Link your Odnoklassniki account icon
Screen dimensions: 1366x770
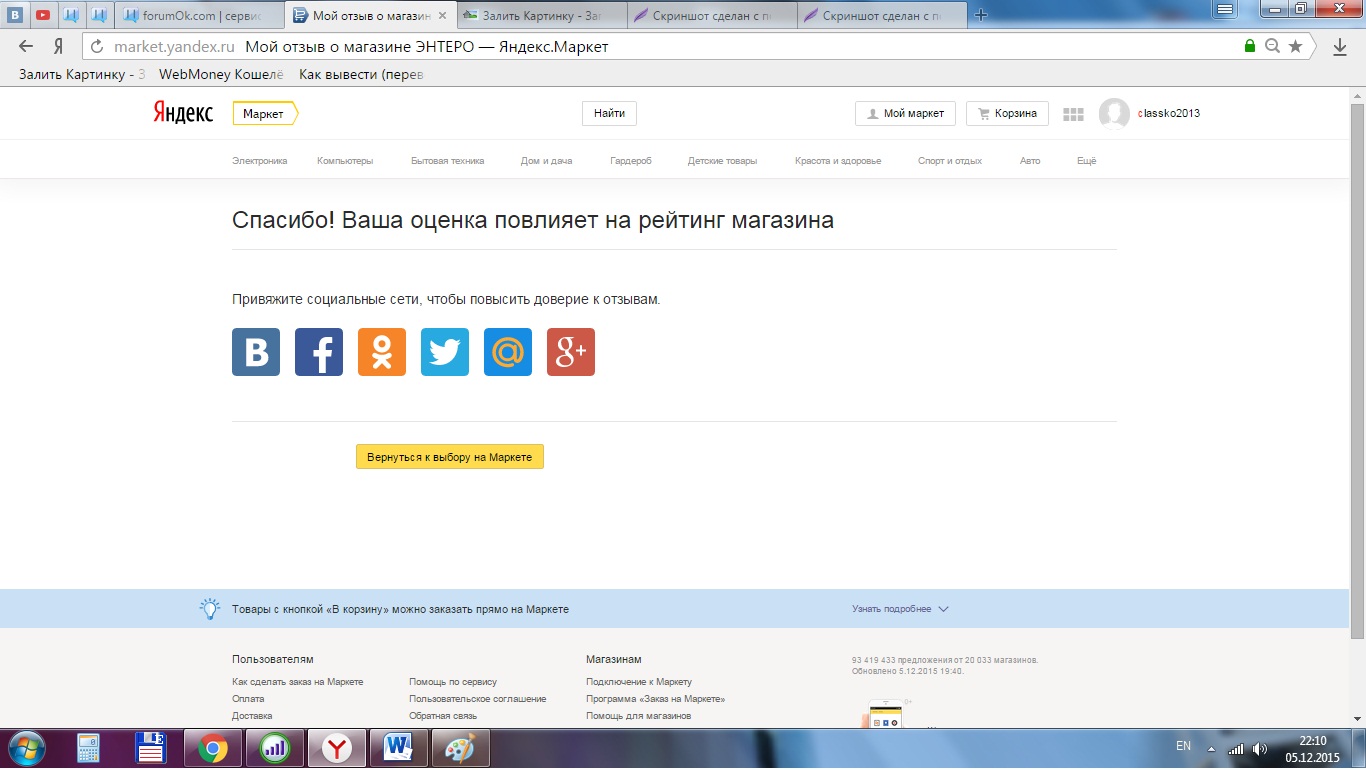coord(382,352)
